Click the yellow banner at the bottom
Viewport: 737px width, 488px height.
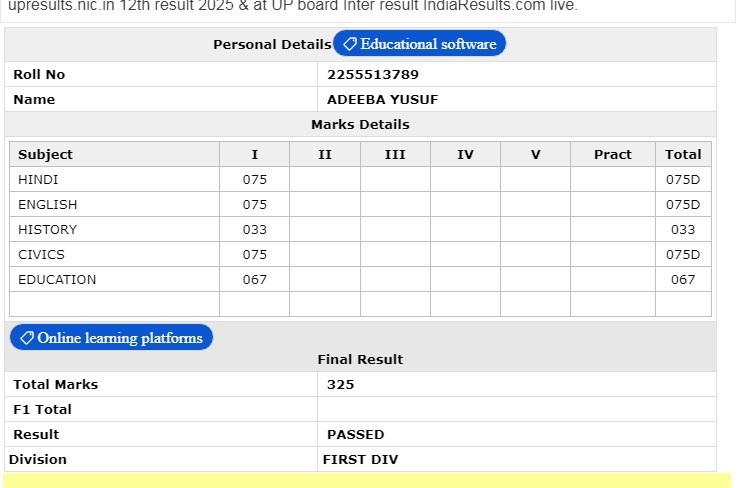click(x=367, y=480)
